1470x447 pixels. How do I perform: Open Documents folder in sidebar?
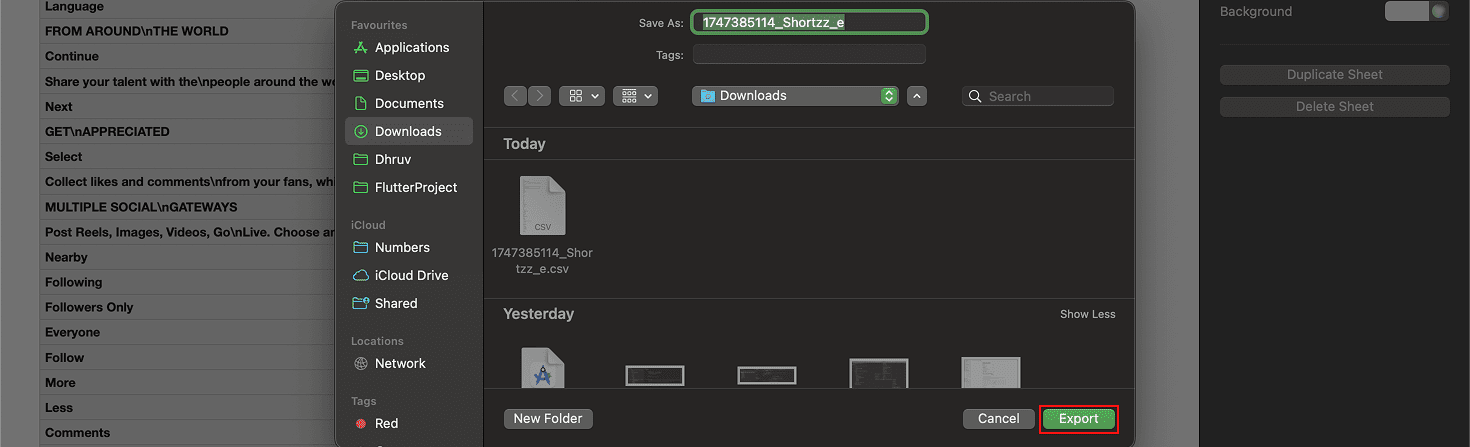point(409,103)
